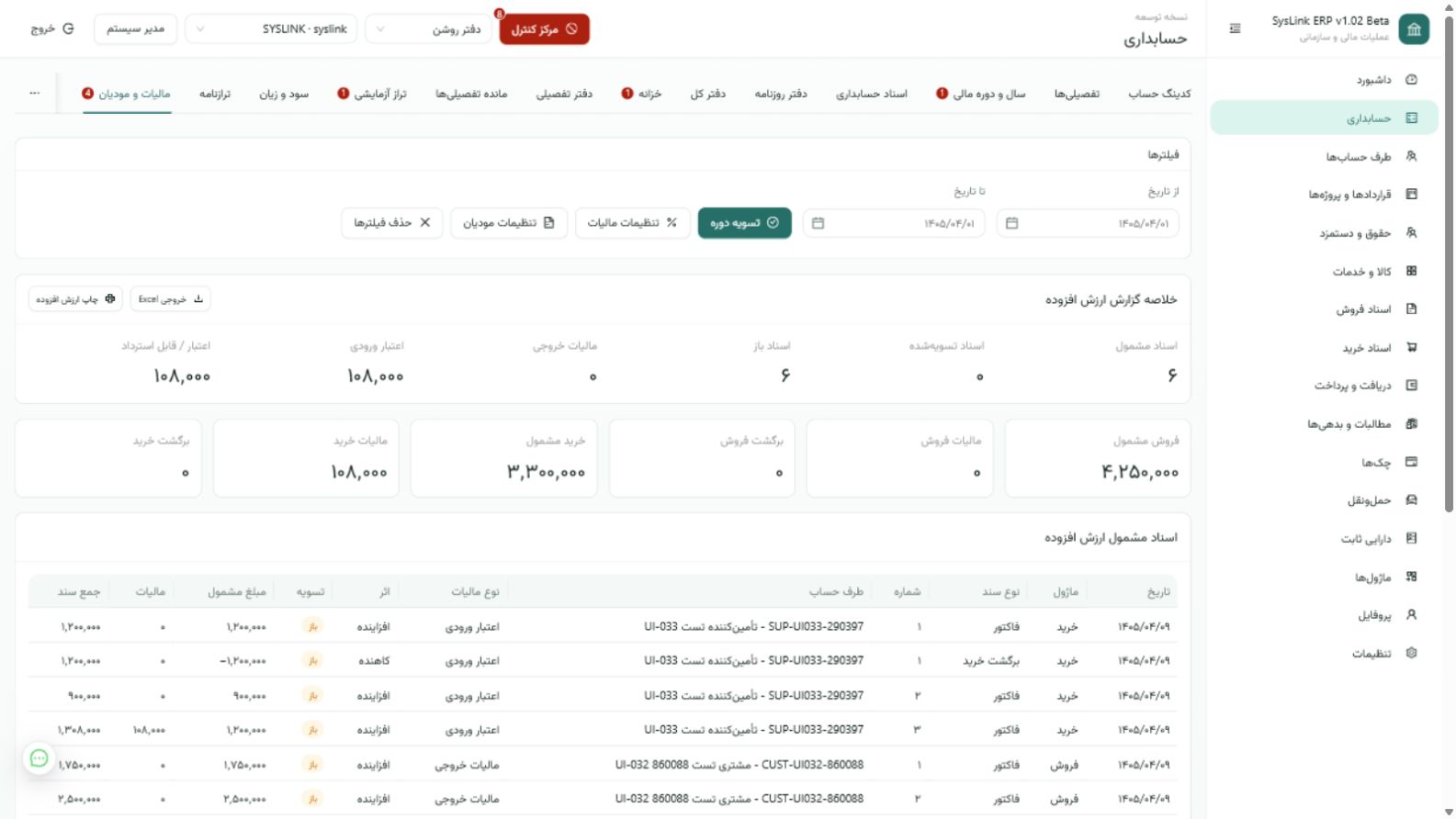Collapse the sidebar with the menu toggle icon
Viewport: 1456px width, 819px height.
(1235, 28)
